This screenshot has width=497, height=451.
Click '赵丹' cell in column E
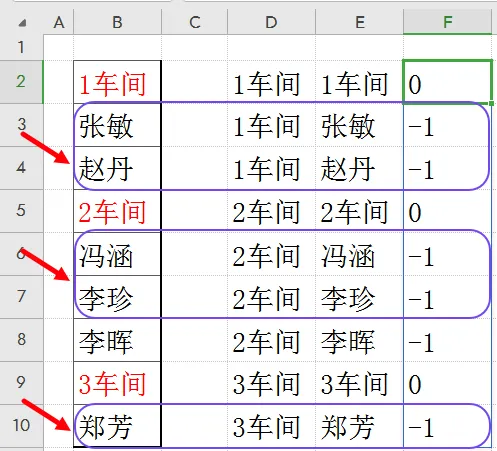point(359,168)
